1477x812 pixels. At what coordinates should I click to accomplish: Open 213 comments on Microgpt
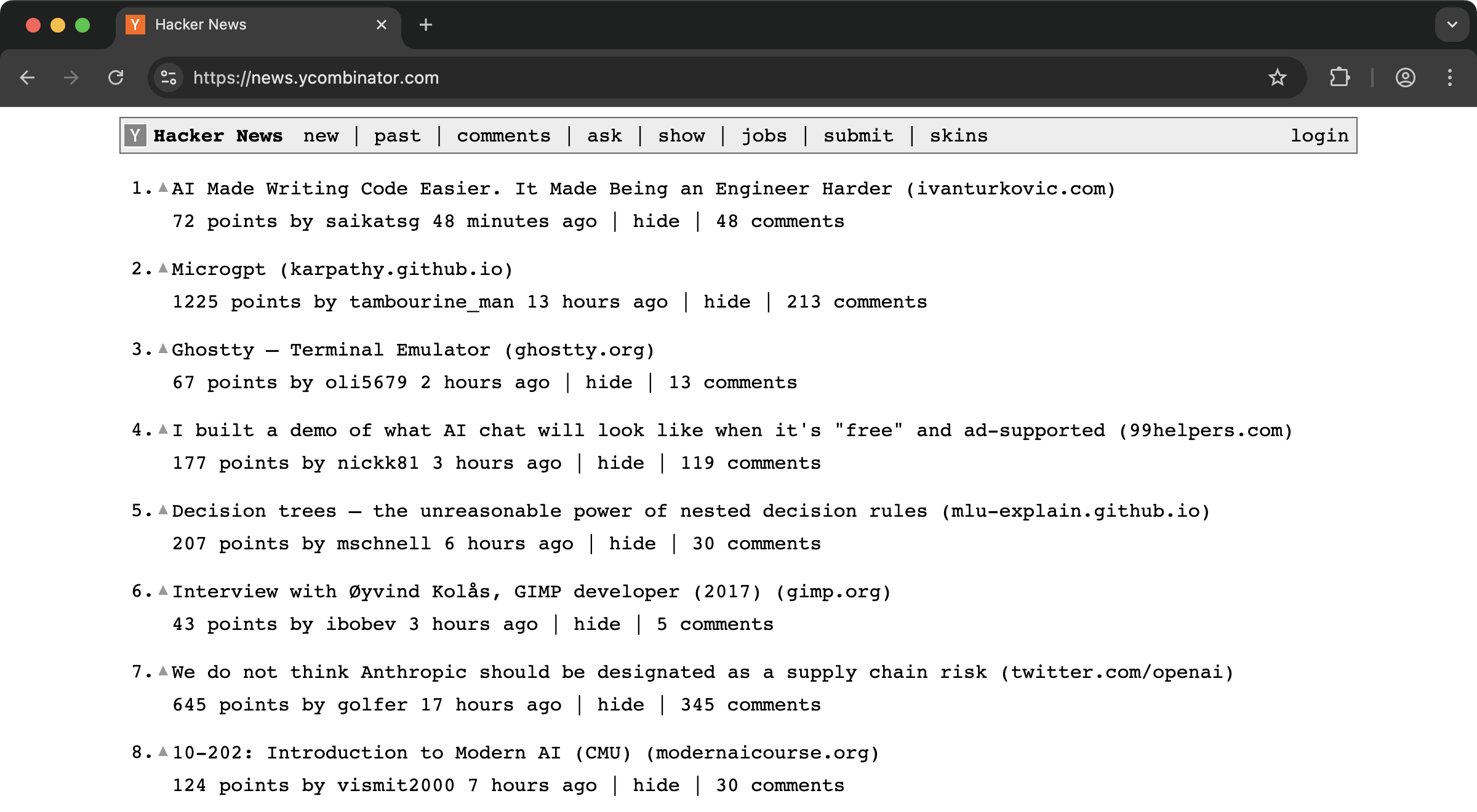(856, 302)
